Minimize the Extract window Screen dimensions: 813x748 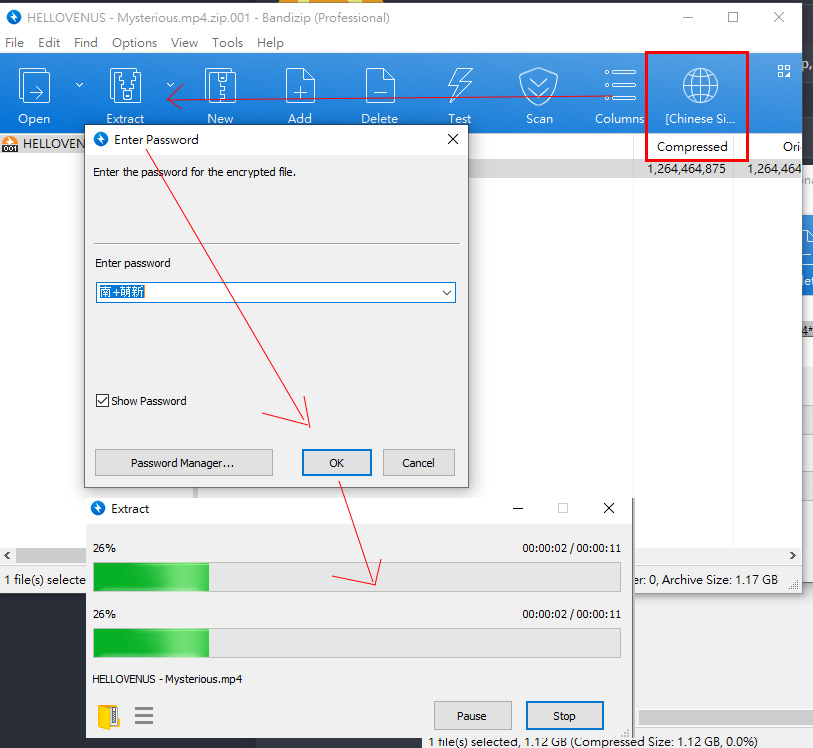pyautogui.click(x=517, y=509)
